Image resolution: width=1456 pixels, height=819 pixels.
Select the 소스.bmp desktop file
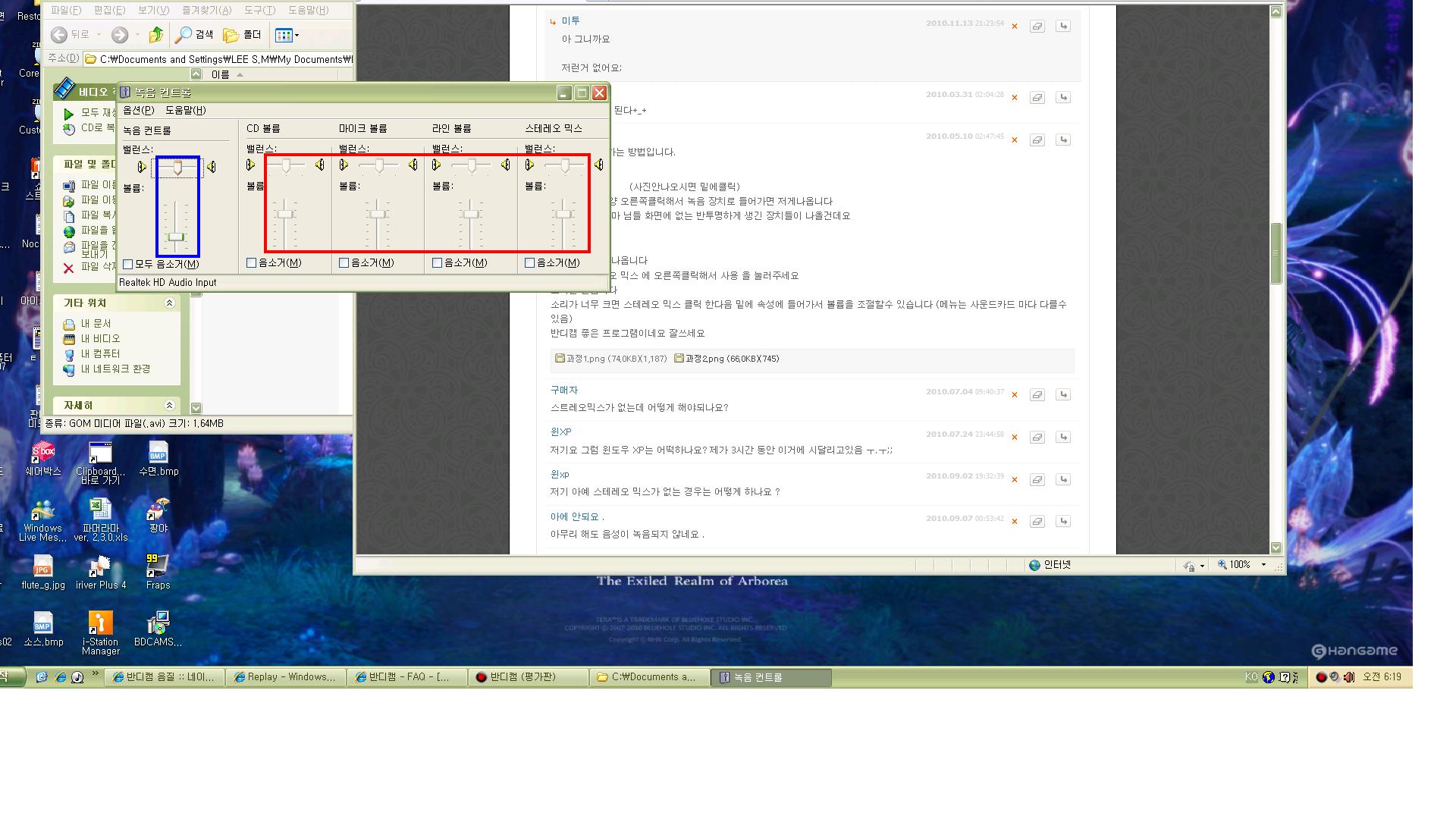point(43,629)
